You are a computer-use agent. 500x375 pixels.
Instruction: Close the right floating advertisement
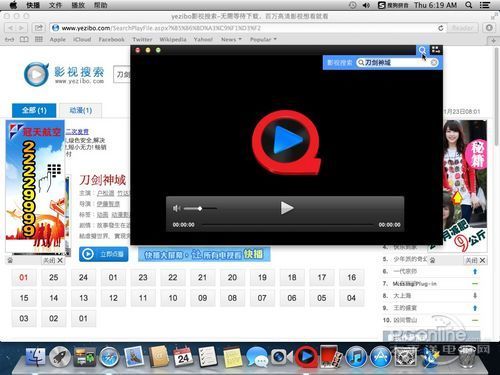[476, 260]
